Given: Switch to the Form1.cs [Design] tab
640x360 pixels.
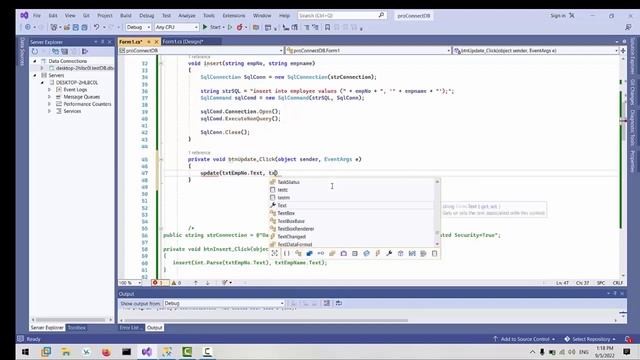Looking at the screenshot, I should (183, 42).
